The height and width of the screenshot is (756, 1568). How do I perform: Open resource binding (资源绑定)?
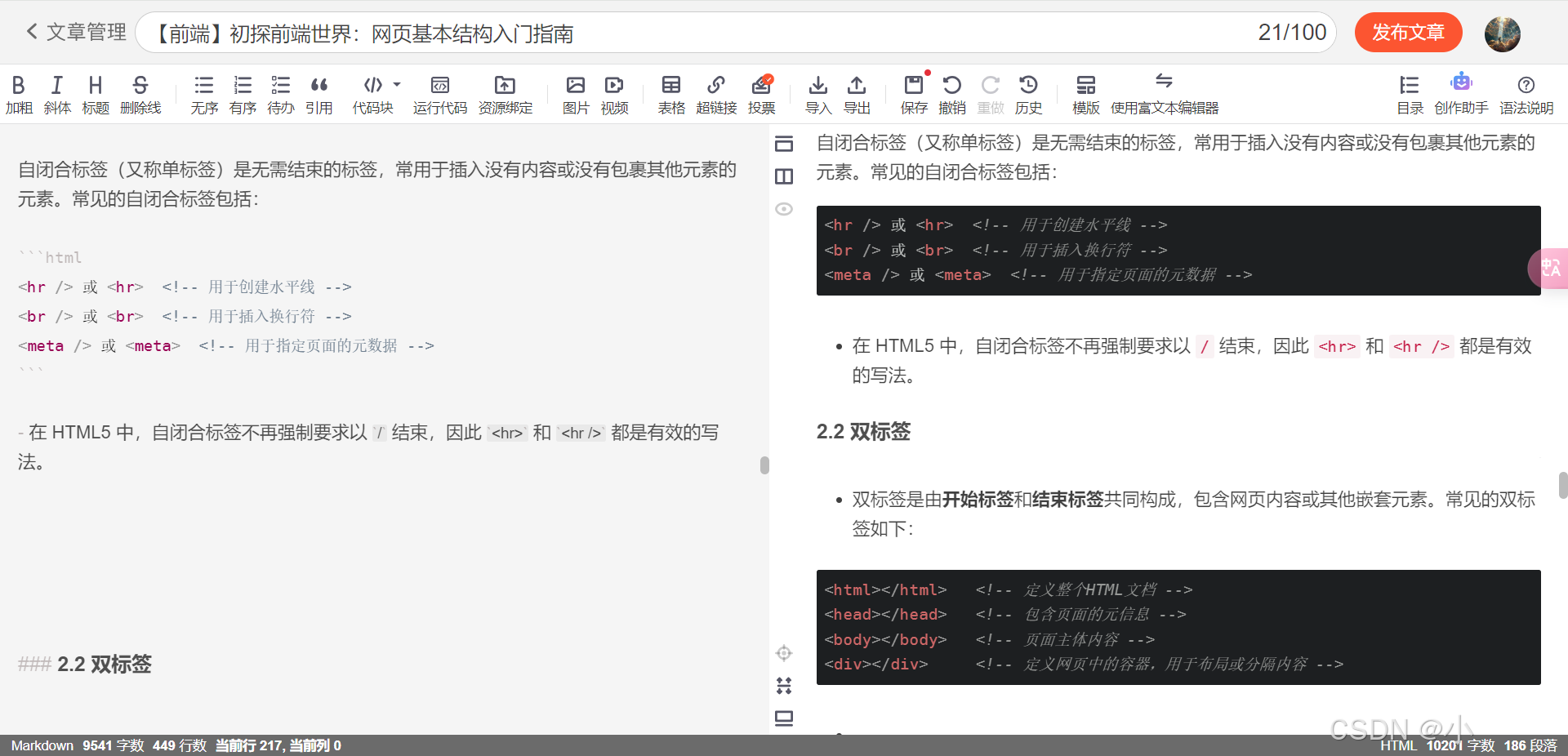(506, 95)
